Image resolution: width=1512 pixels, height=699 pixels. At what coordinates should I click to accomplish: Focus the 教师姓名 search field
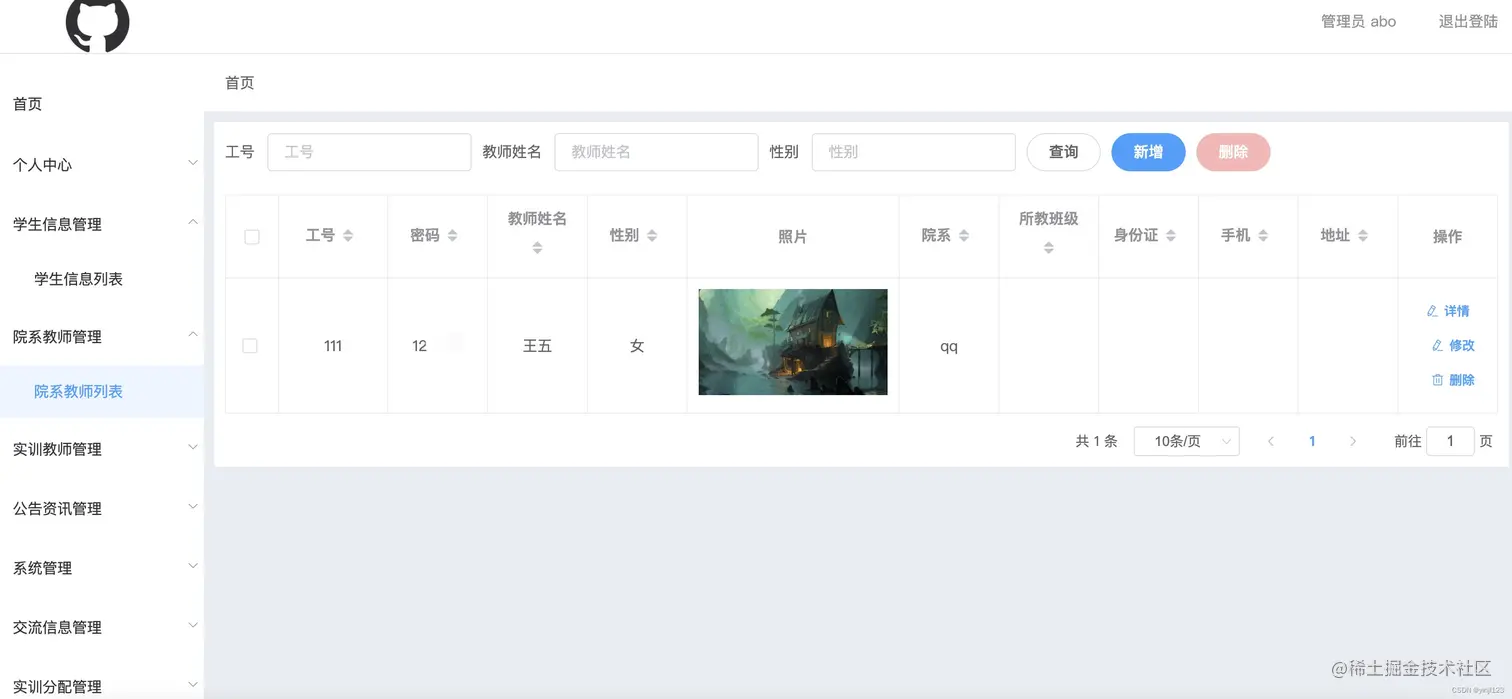[656, 152]
